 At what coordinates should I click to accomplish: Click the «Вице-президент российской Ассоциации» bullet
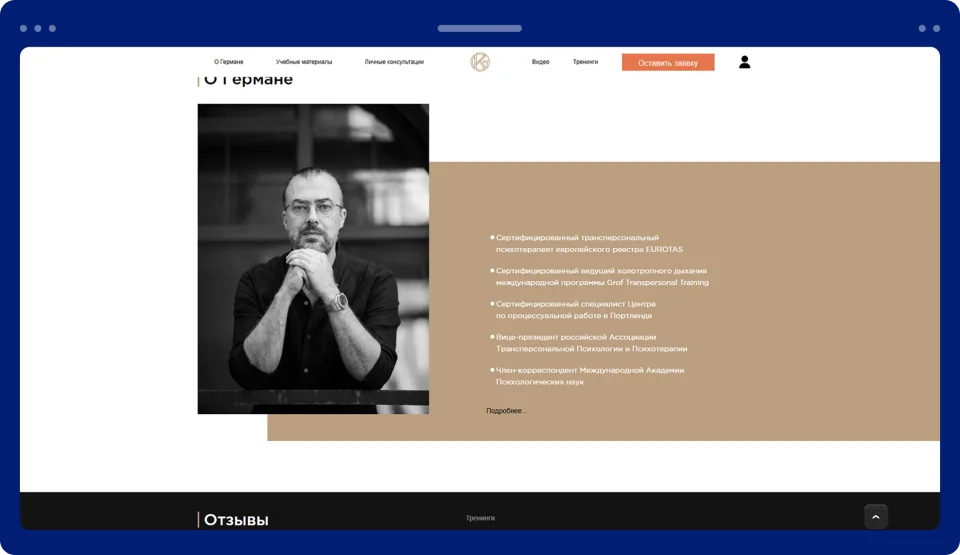pos(591,342)
